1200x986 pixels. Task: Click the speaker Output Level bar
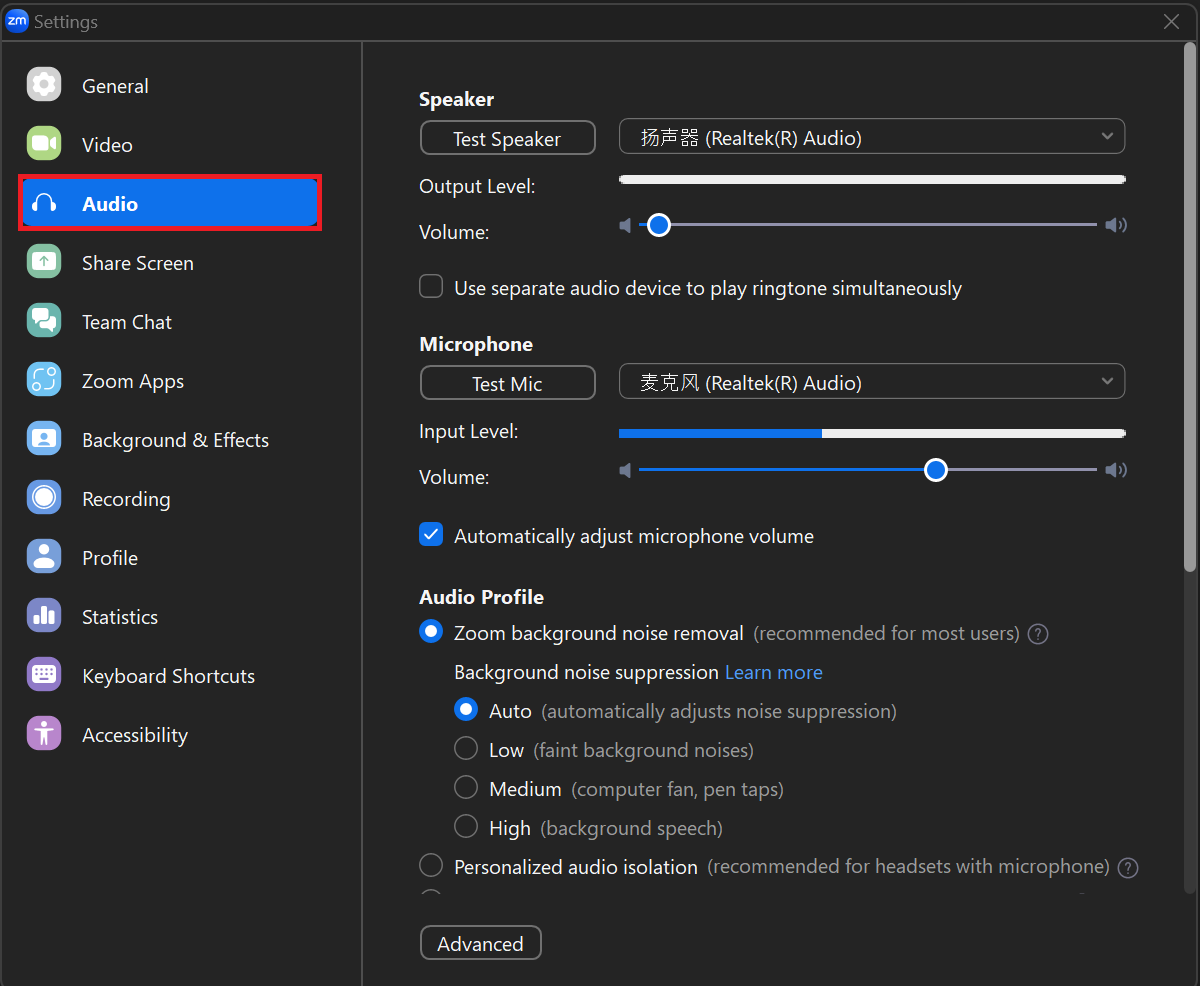click(872, 179)
